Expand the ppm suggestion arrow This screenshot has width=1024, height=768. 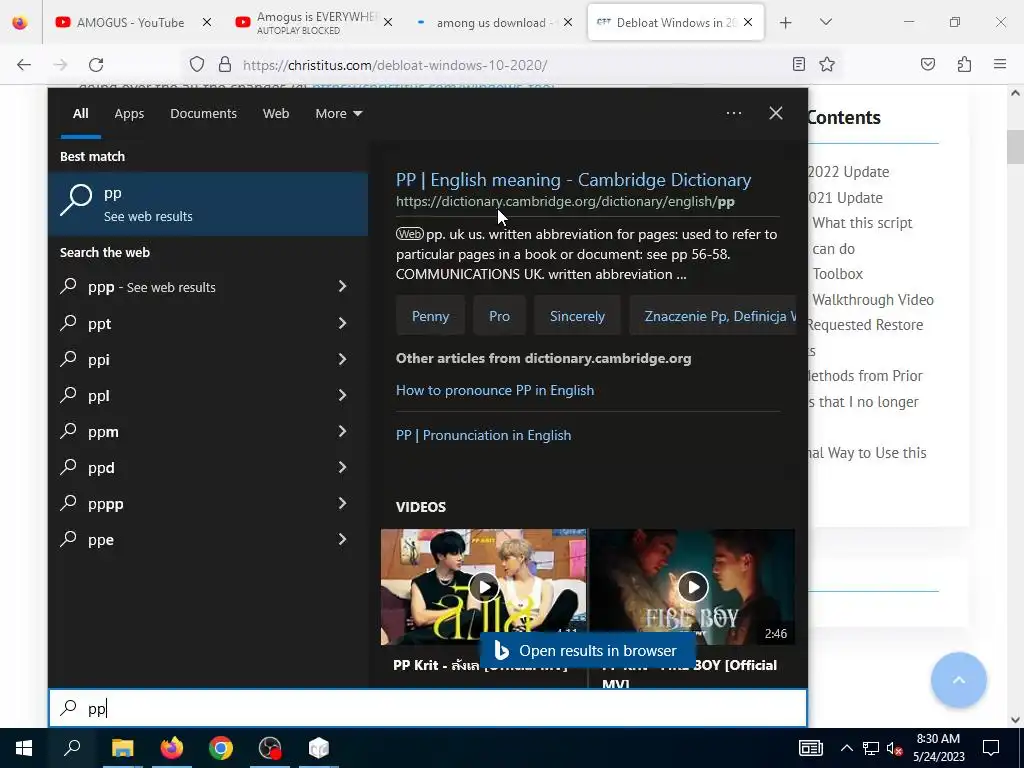pyautogui.click(x=342, y=430)
